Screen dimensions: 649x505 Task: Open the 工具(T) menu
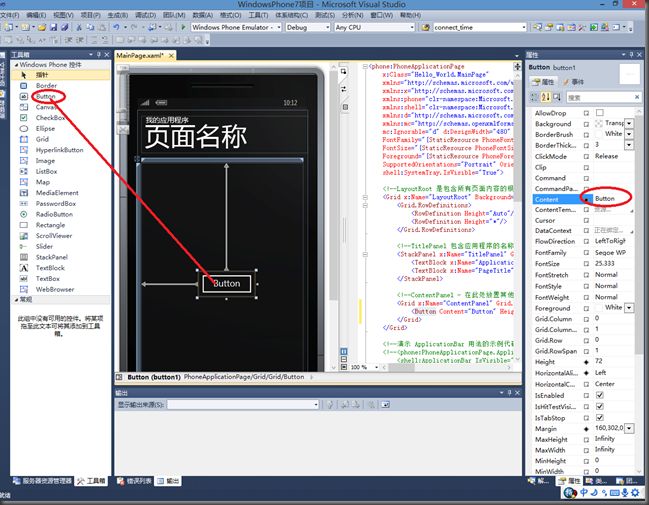(x=258, y=15)
